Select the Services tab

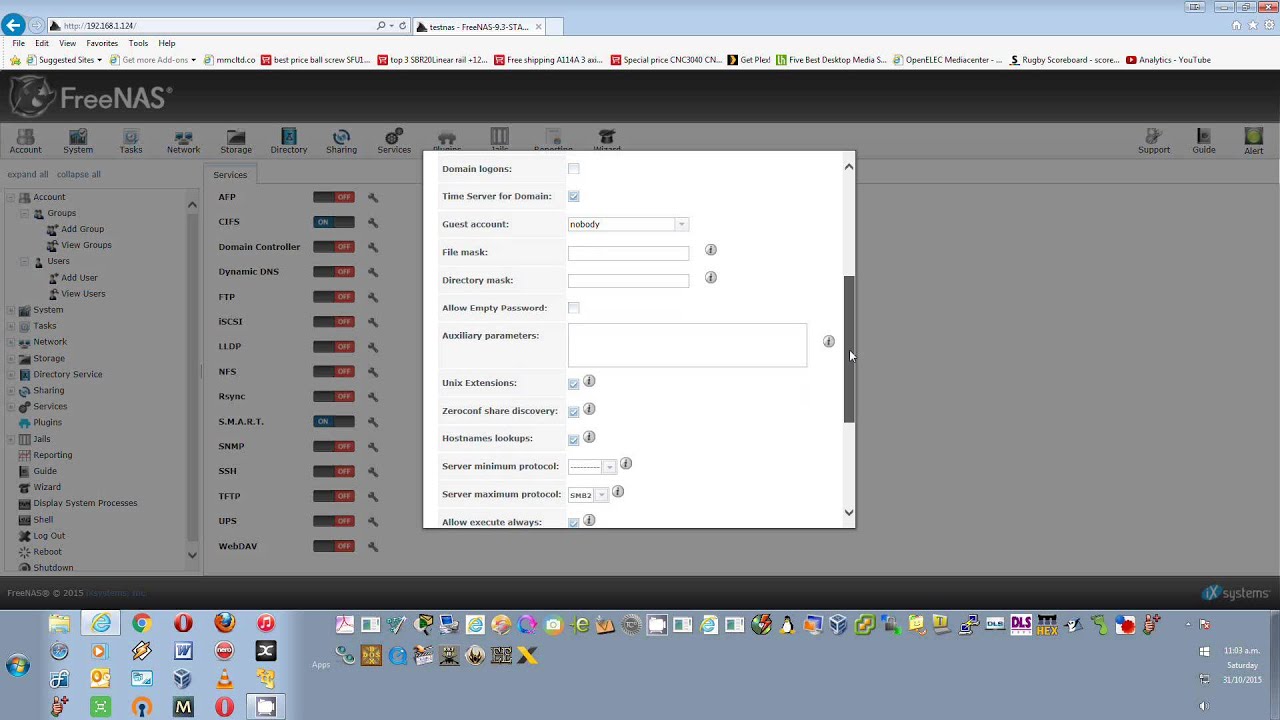[230, 175]
